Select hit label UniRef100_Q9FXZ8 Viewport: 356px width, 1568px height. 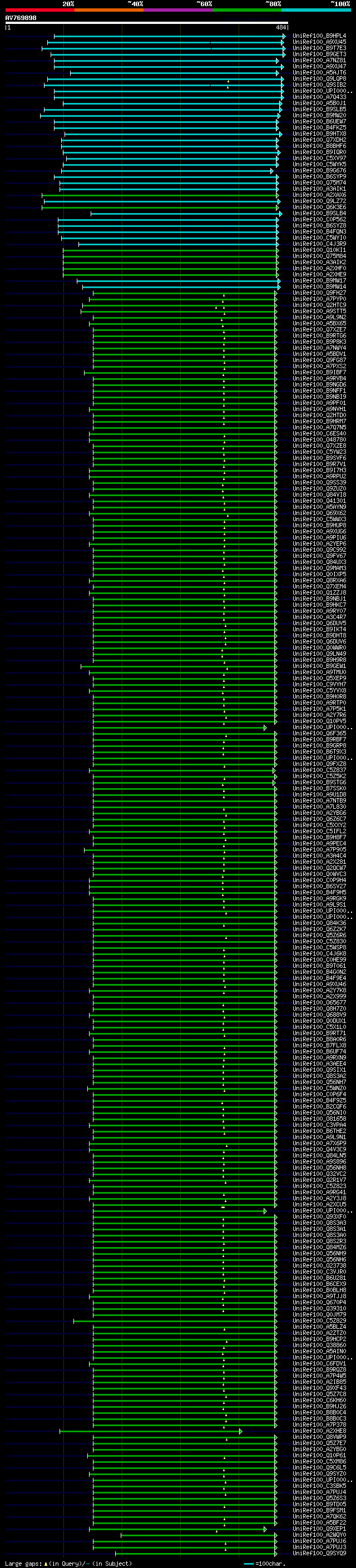point(319,764)
